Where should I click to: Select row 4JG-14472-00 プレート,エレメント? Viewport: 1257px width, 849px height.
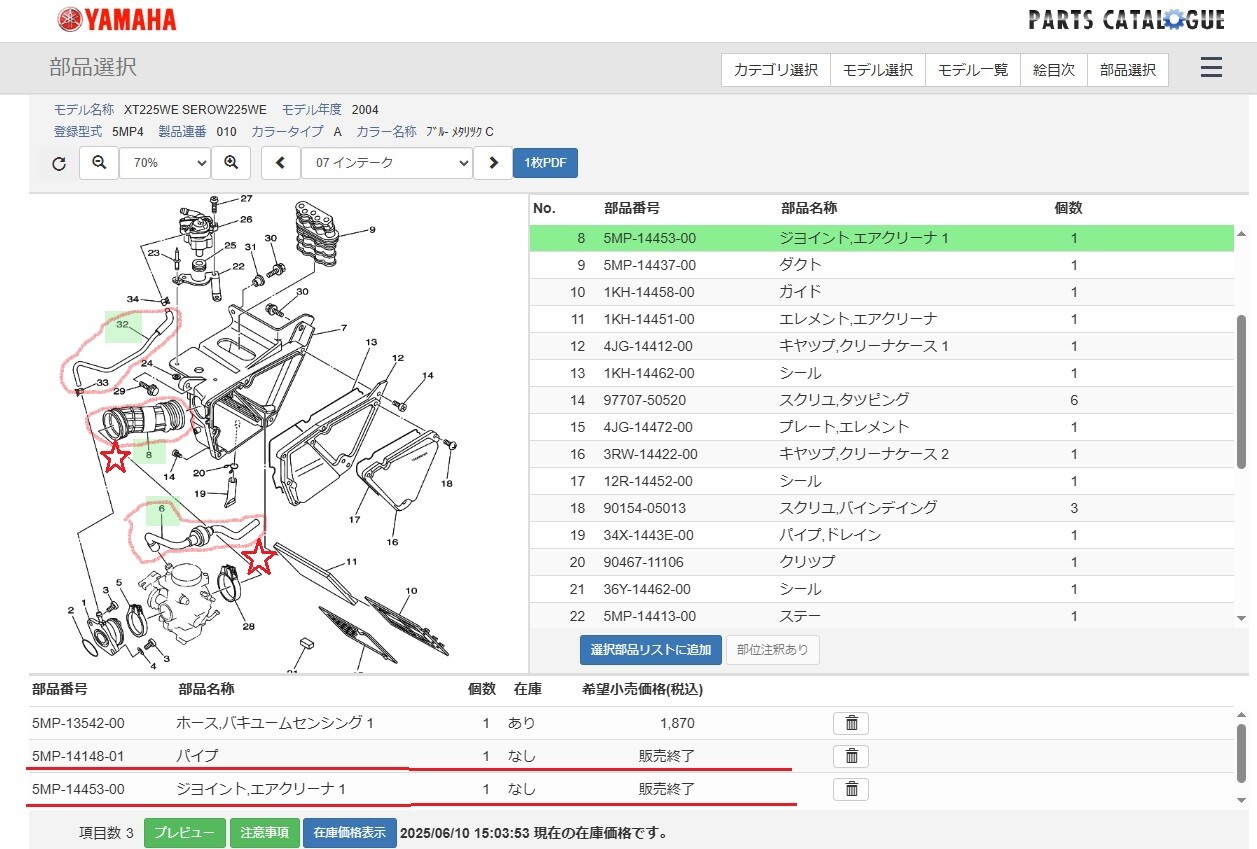[880, 427]
